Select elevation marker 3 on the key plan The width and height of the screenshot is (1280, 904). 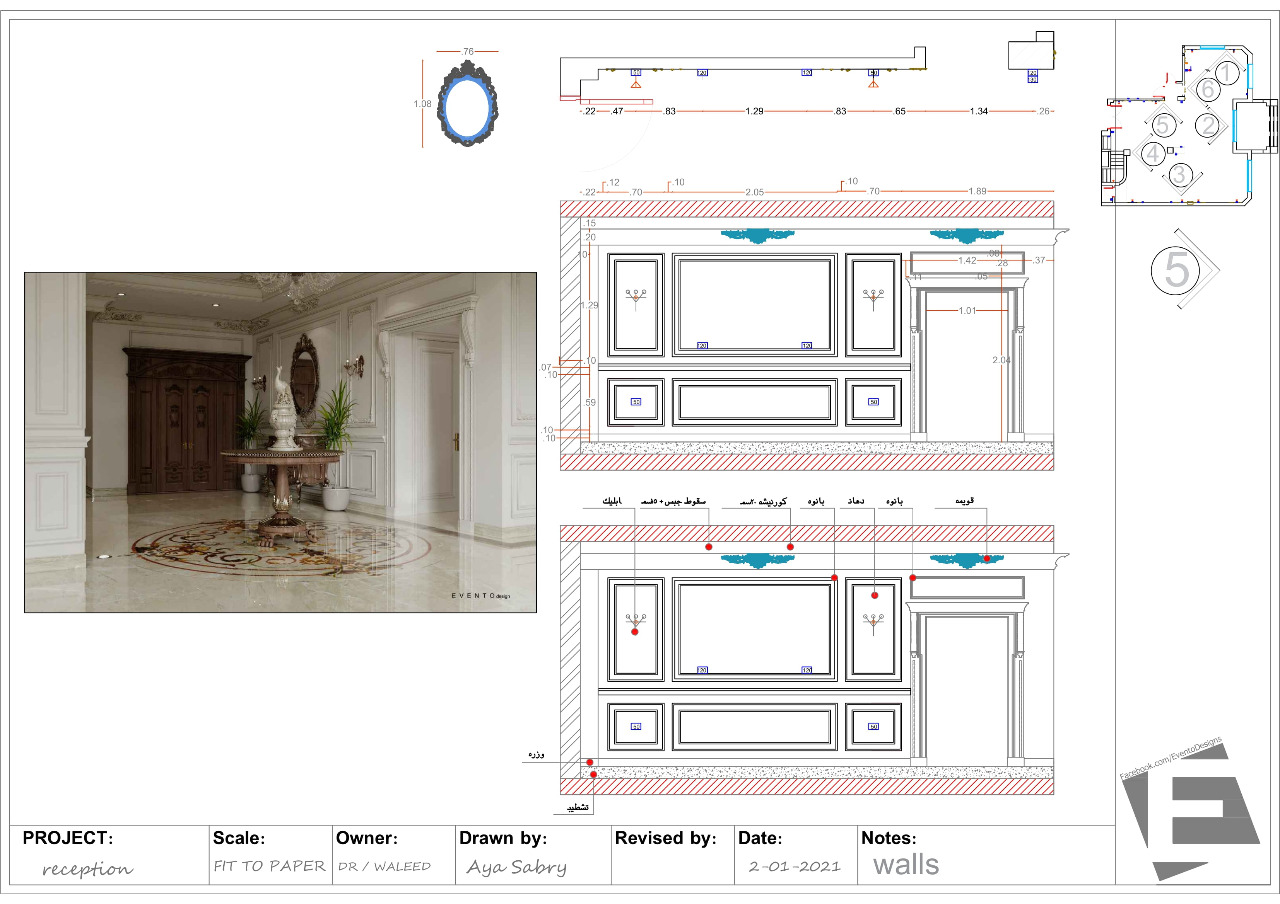[1180, 173]
